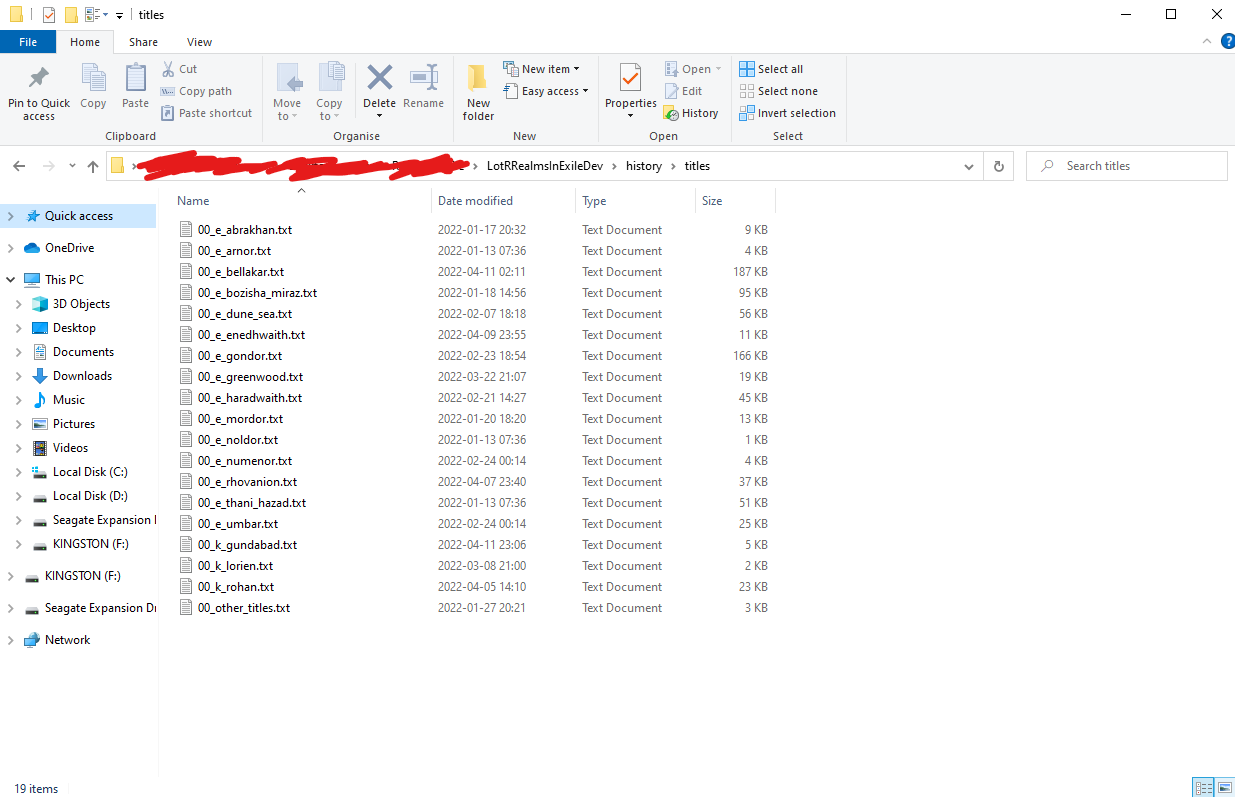Viewport: 1235px width, 797px height.
Task: Switch to the View ribbon tab
Action: [x=199, y=42]
